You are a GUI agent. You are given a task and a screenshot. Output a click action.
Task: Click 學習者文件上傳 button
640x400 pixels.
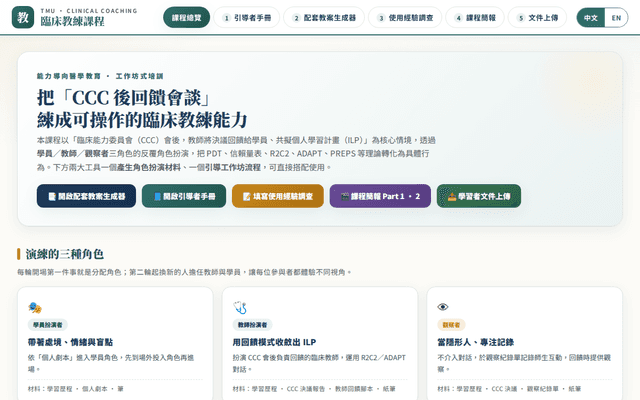479,196
